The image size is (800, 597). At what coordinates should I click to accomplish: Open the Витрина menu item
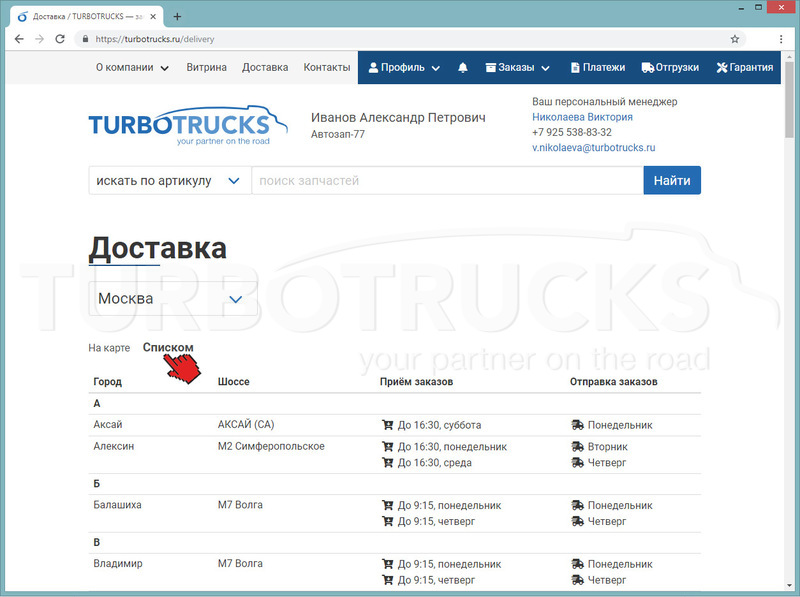pyautogui.click(x=207, y=67)
